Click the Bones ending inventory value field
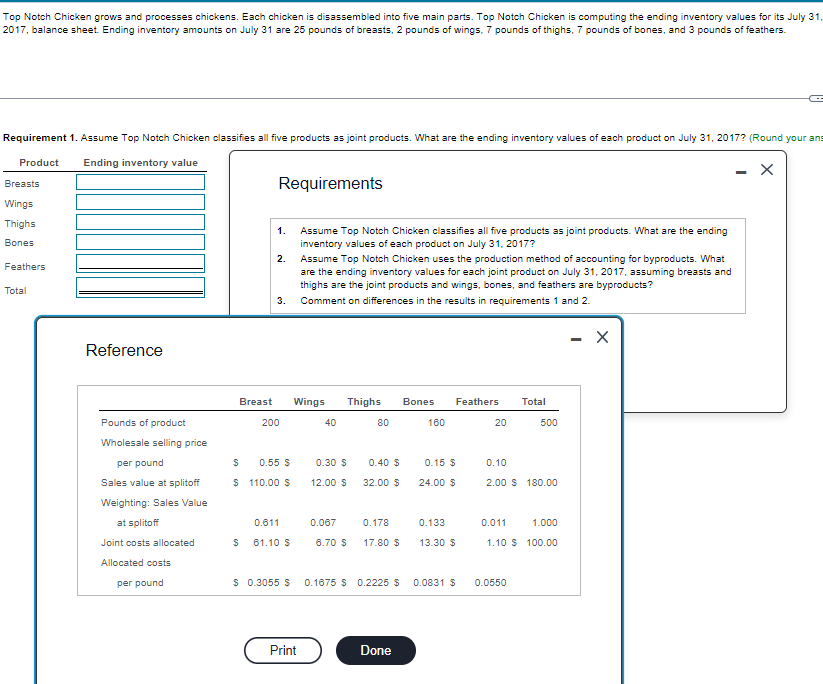 click(140, 242)
